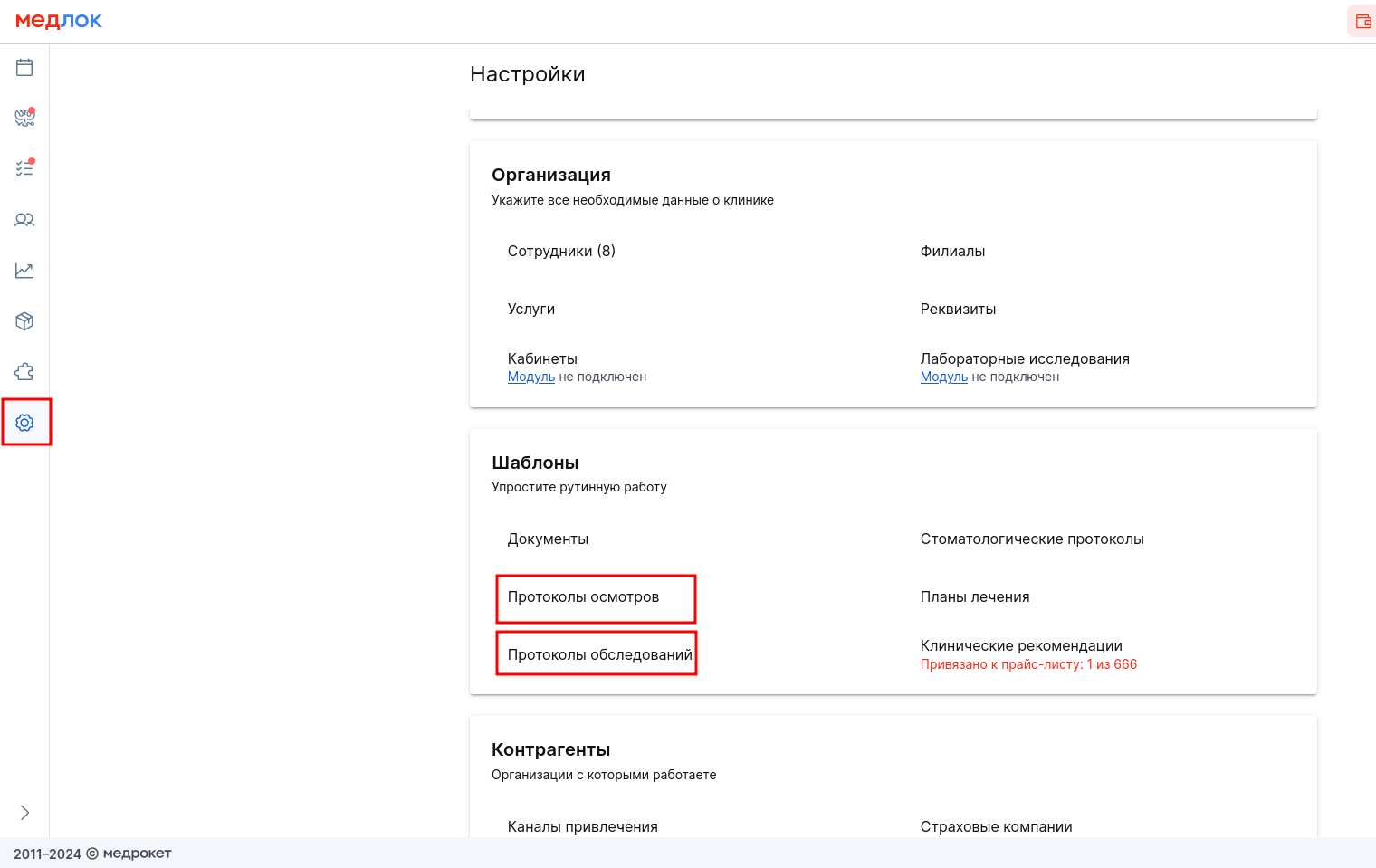Open Протоколы обследований templates
1376x868 pixels.
coord(599,655)
